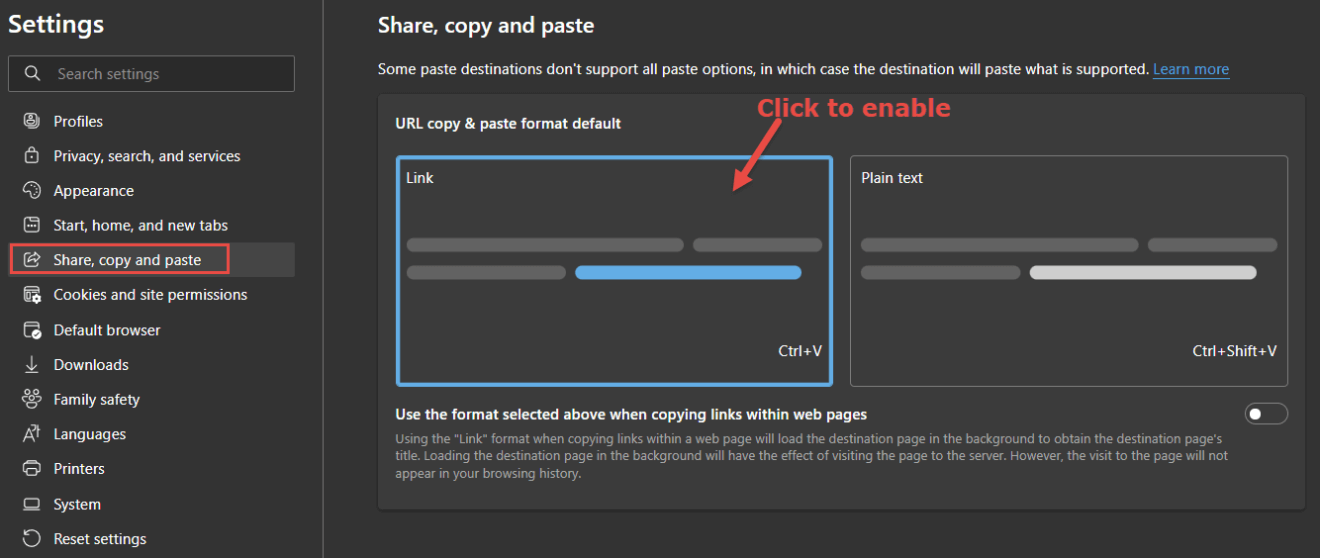Click the URL copy & paste format heading
Image resolution: width=1320 pixels, height=558 pixels.
[508, 124]
